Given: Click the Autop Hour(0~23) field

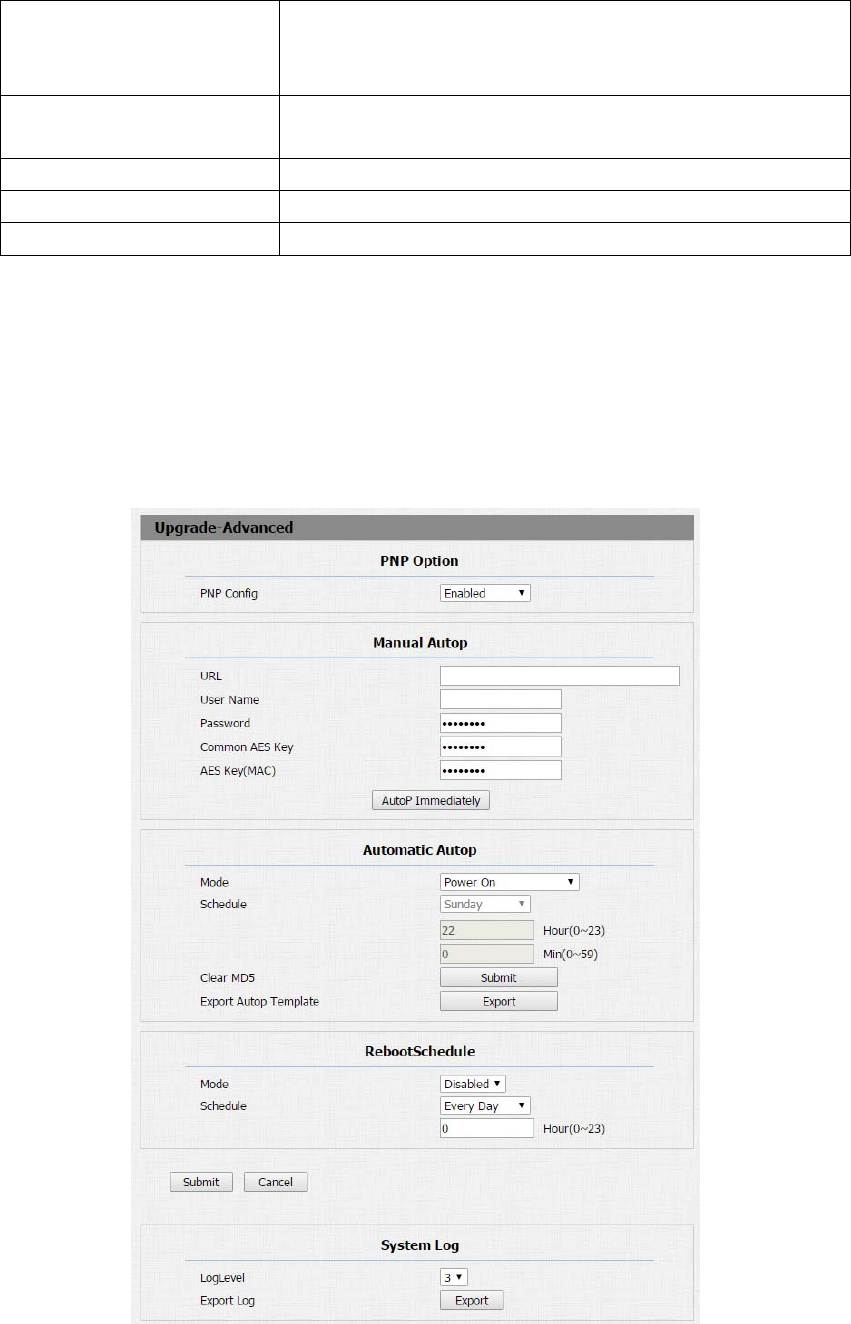Looking at the screenshot, I should point(487,930).
